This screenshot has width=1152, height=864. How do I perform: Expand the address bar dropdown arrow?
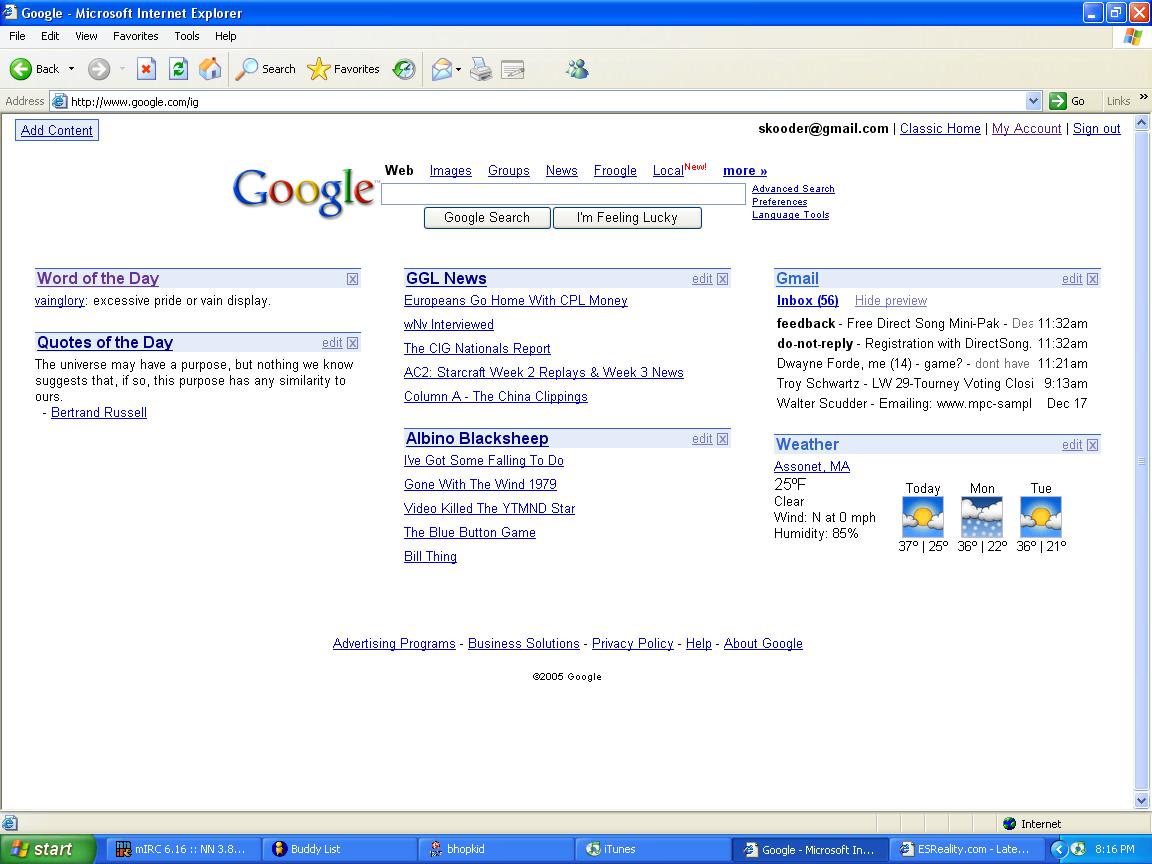1034,101
